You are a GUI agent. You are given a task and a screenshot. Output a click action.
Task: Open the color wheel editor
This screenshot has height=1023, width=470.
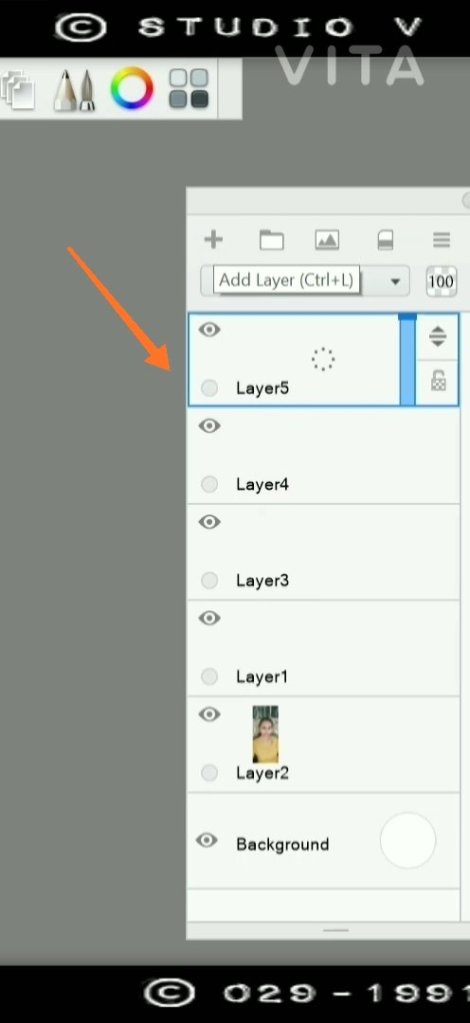(x=132, y=88)
